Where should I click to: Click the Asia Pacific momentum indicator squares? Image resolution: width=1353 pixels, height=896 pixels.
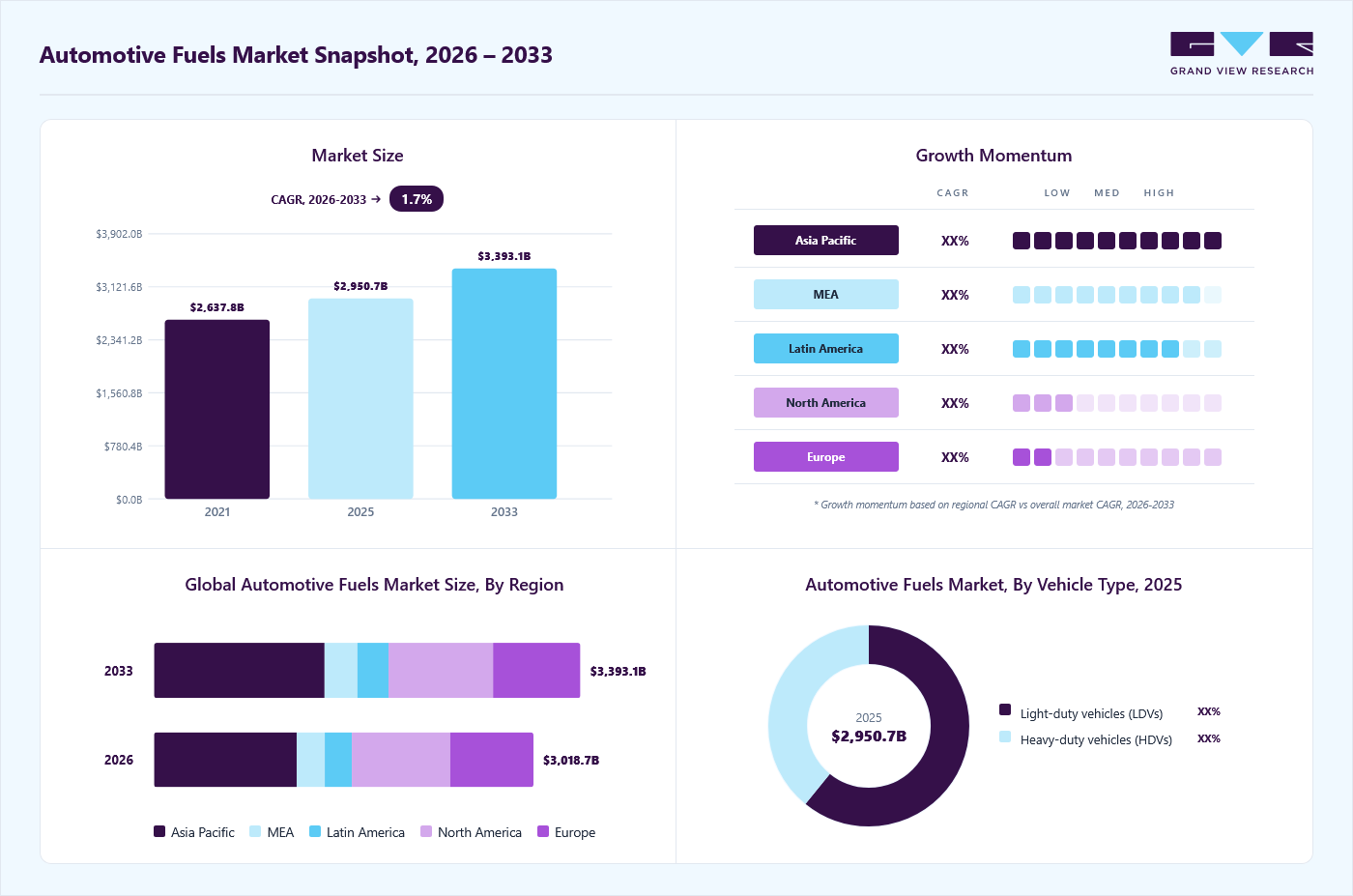(x=1117, y=241)
